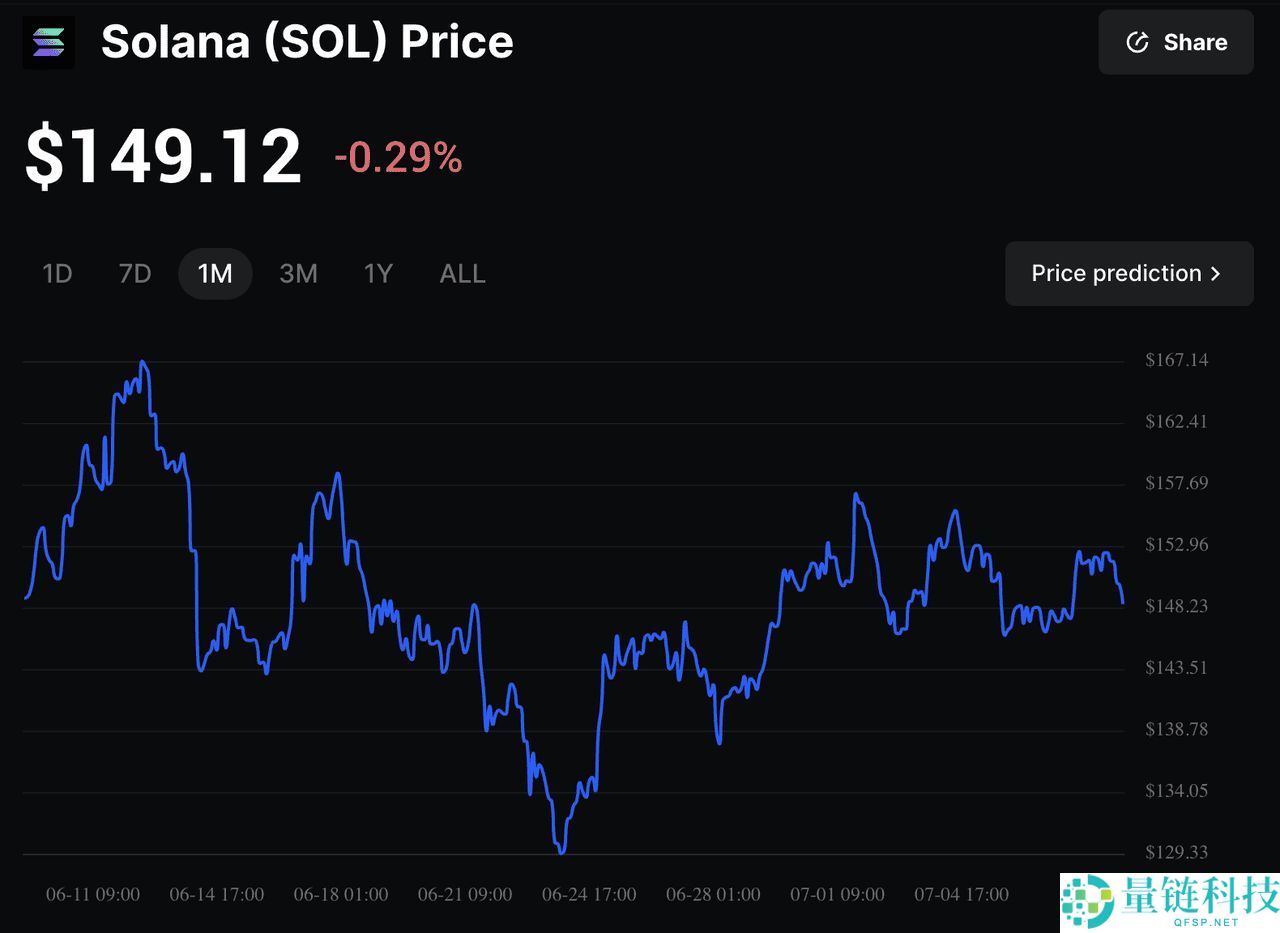
Task: Show the 1Y price history
Action: click(378, 273)
